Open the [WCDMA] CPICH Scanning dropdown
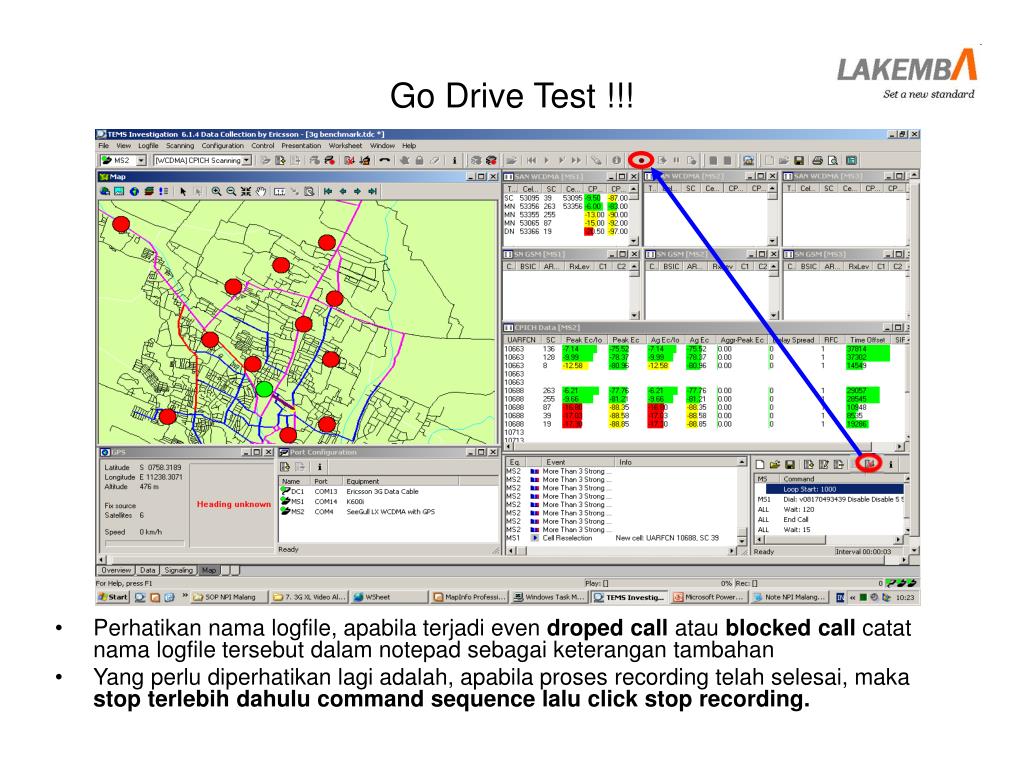Screen dimensions: 1024x768 [x=247, y=160]
